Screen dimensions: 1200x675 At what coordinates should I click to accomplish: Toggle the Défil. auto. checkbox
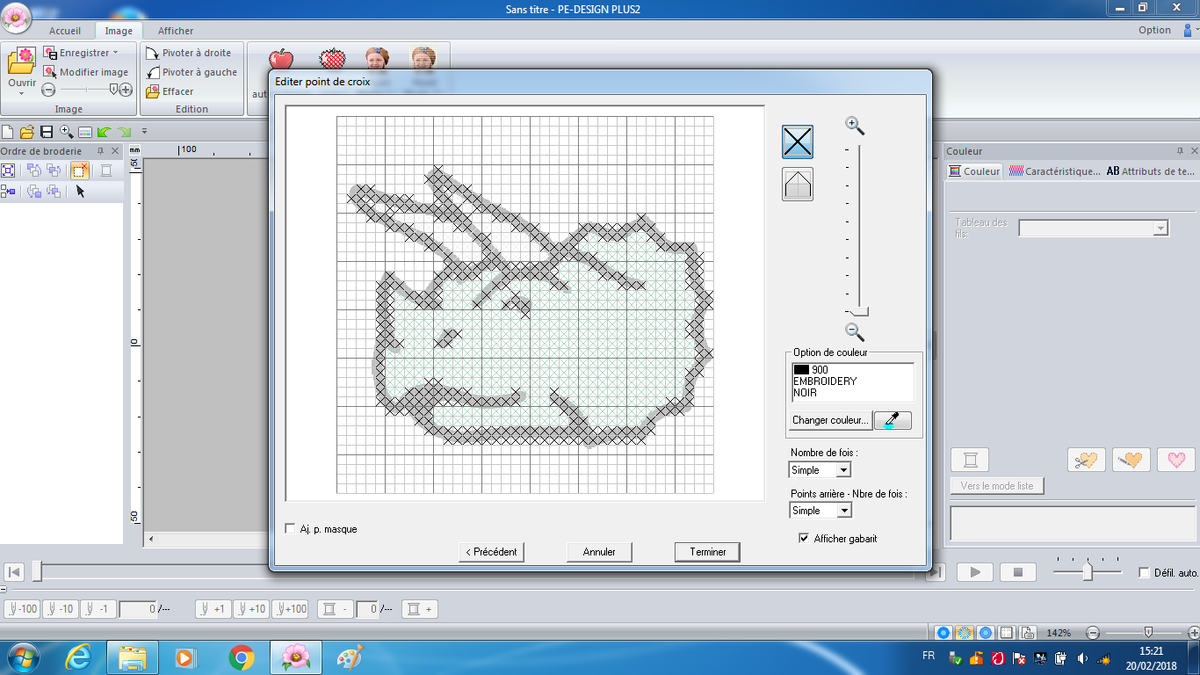pos(1144,573)
